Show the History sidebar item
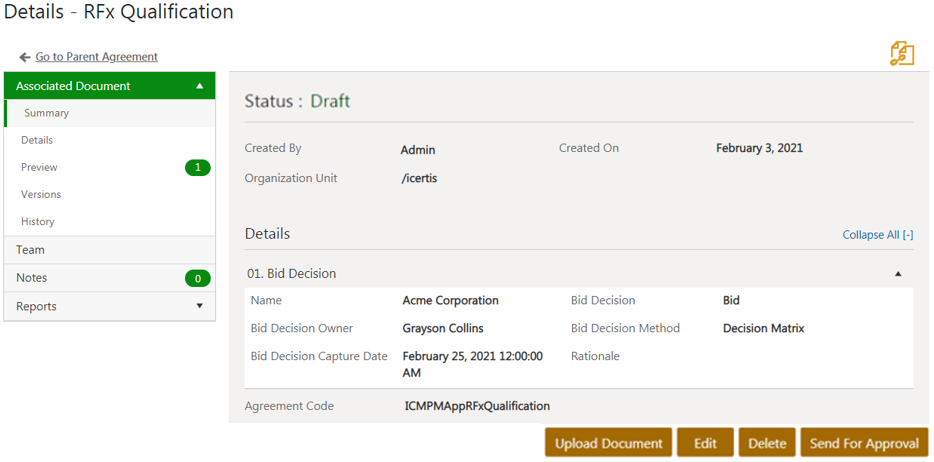This screenshot has width=934, height=462. pyautogui.click(x=38, y=221)
